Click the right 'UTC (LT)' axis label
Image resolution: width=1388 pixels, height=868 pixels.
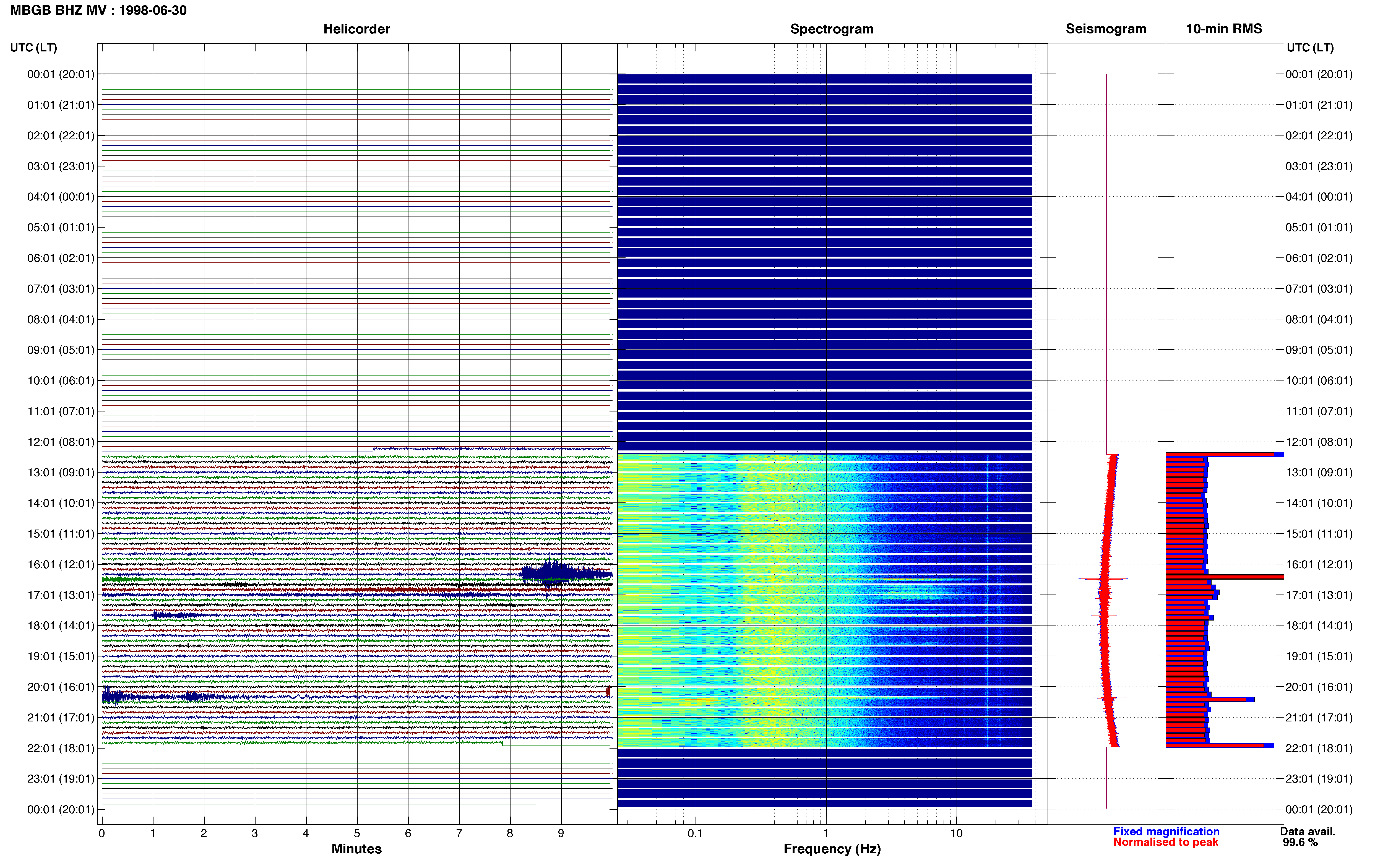point(1310,48)
